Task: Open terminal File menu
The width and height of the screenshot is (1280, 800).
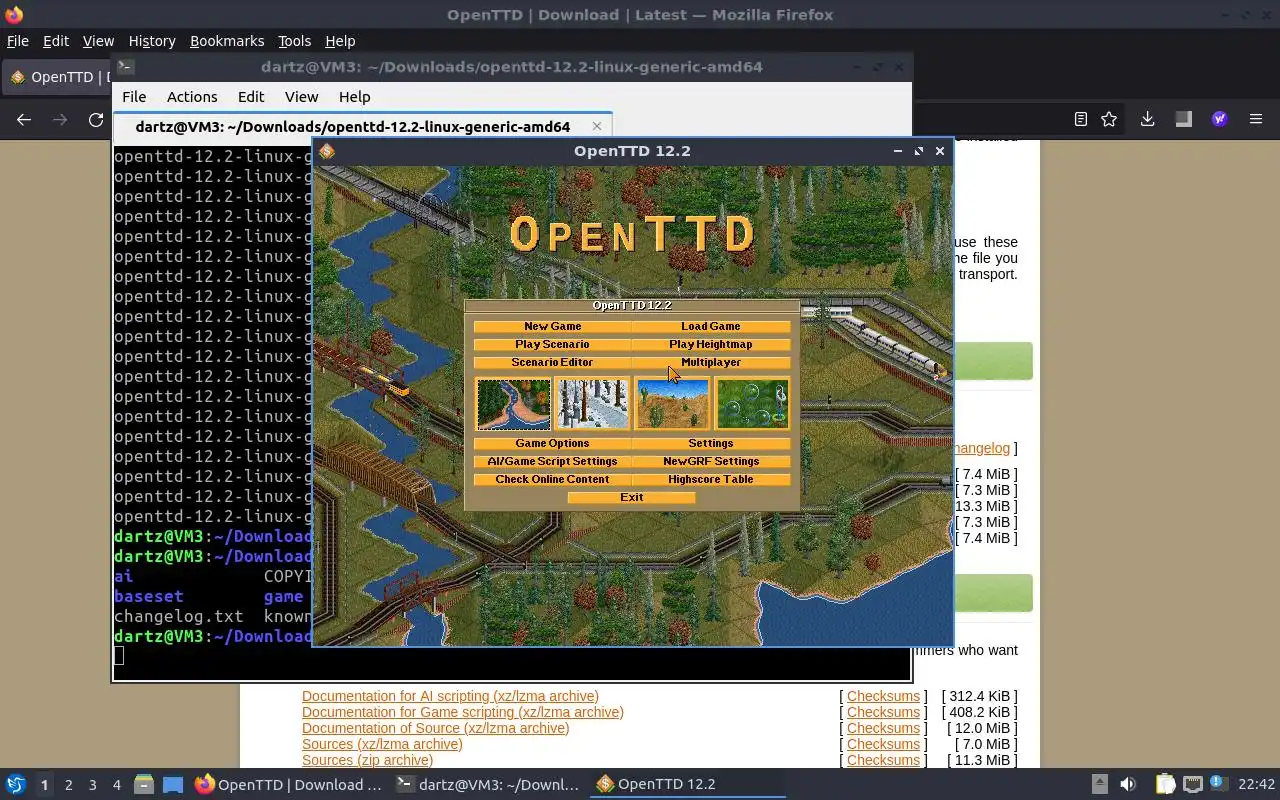Action: click(134, 97)
